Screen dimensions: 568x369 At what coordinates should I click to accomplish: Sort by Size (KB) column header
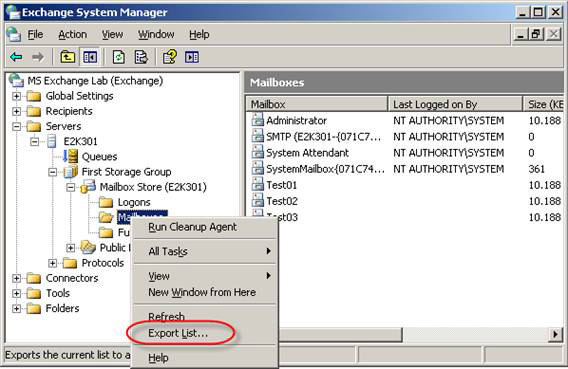[x=544, y=104]
